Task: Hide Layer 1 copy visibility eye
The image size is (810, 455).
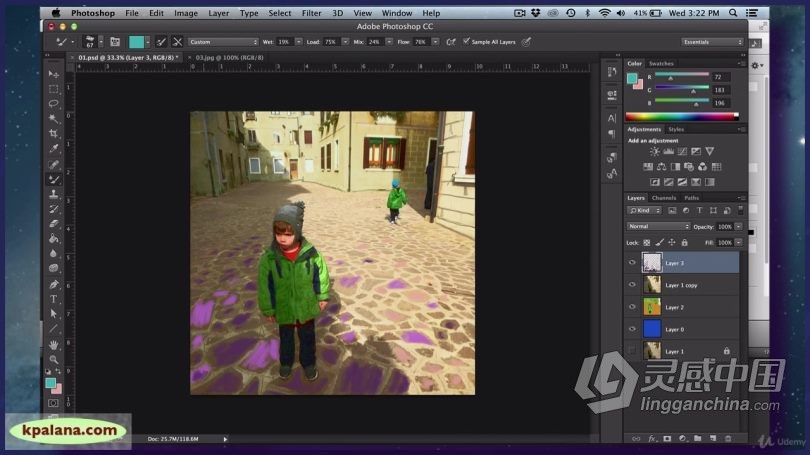Action: pos(632,285)
